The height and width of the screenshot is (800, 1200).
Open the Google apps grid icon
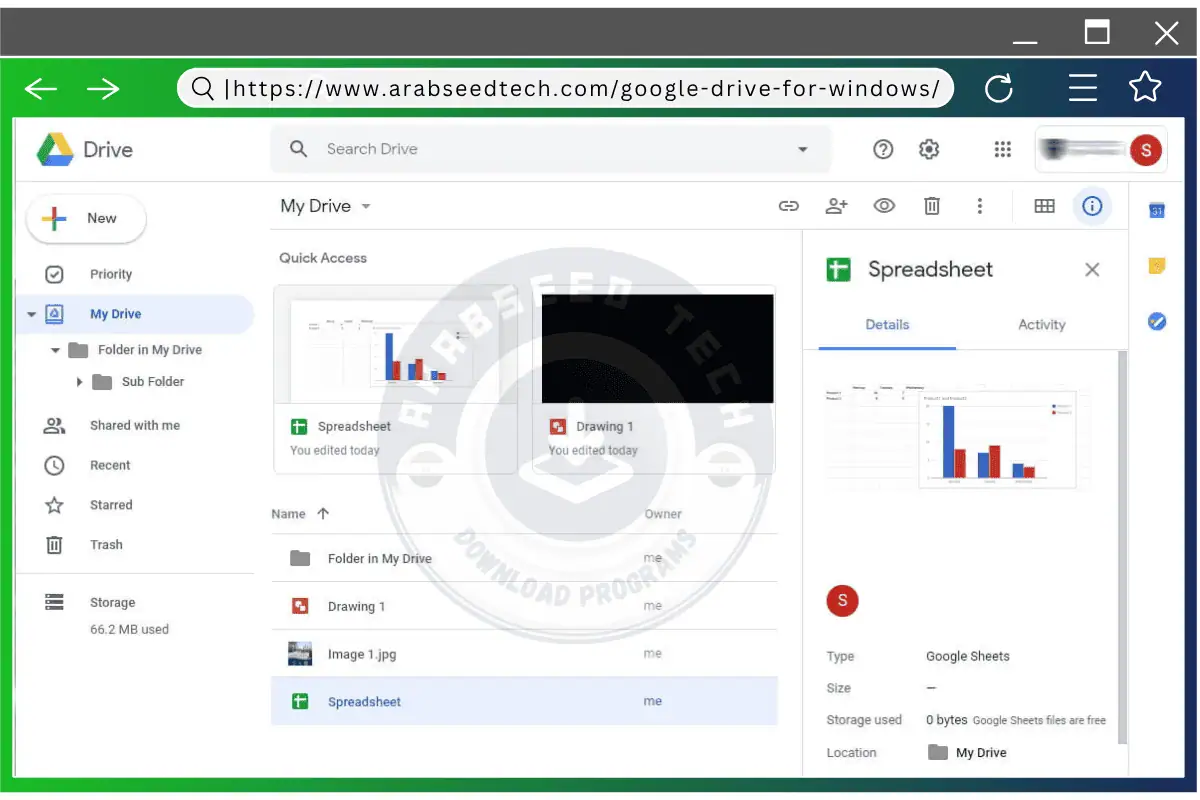[x=1003, y=149]
